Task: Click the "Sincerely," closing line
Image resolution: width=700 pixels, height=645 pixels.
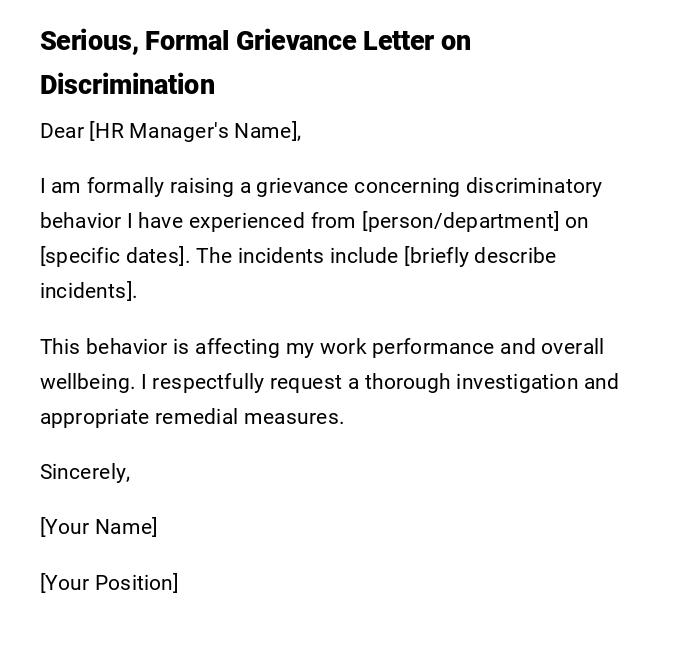Action: coord(85,472)
